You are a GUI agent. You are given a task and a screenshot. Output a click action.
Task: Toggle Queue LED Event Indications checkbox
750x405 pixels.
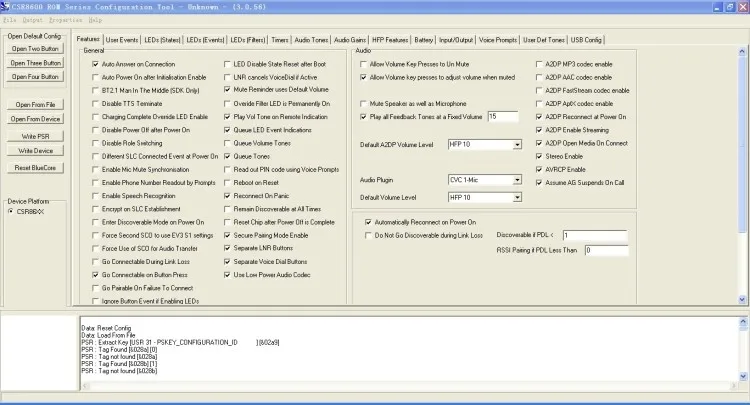click(x=227, y=130)
